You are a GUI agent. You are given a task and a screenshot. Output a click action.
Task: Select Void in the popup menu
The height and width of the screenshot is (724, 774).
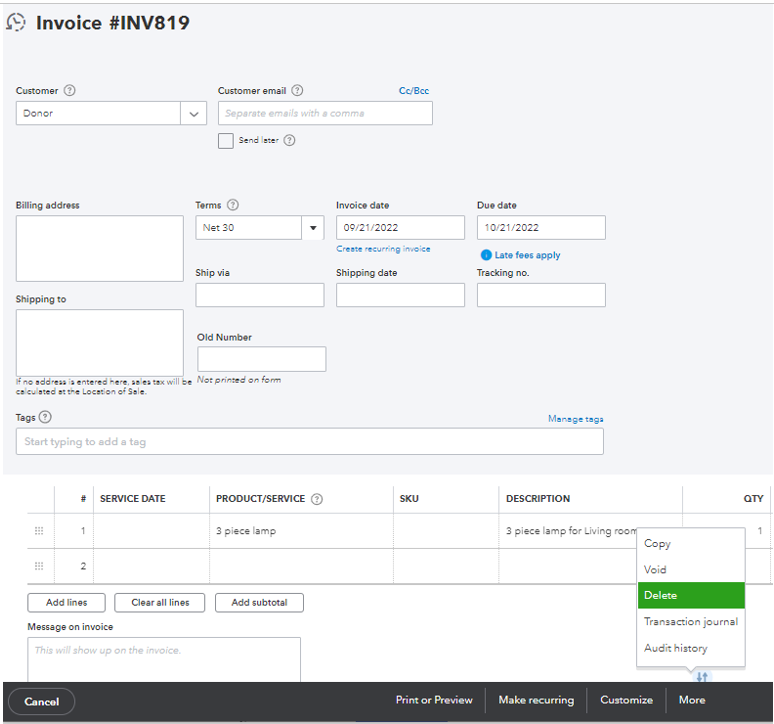pos(656,569)
